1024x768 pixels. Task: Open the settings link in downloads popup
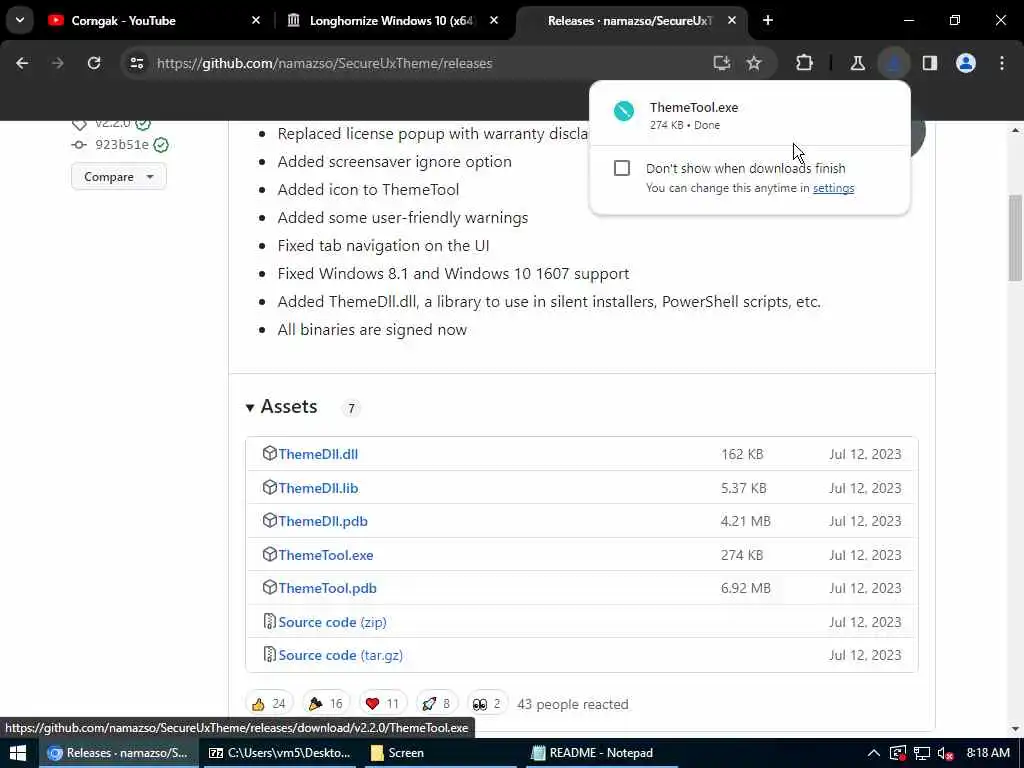pos(833,188)
